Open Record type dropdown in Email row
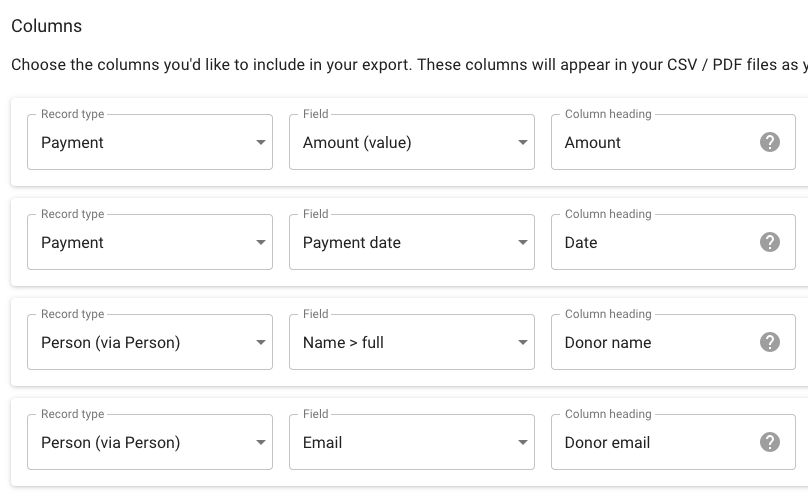The height and width of the screenshot is (499, 808). (x=149, y=442)
